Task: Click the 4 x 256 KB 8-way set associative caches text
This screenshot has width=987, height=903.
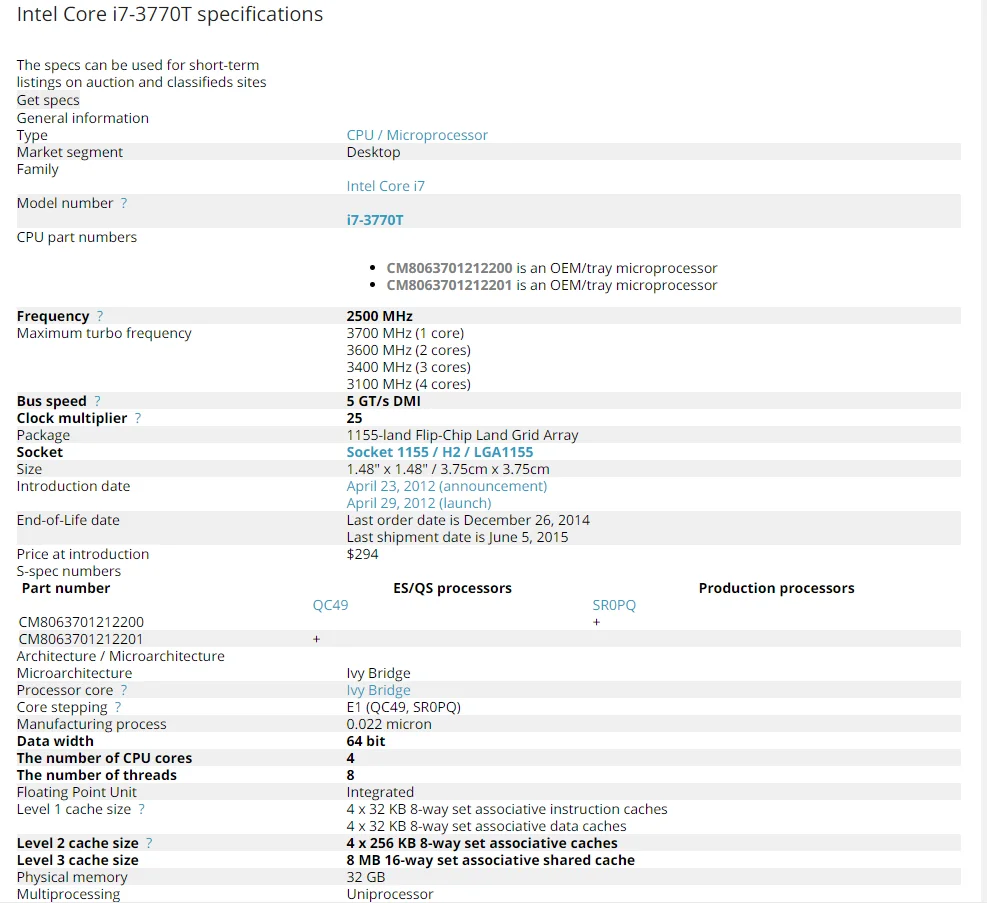Action: click(x=482, y=843)
